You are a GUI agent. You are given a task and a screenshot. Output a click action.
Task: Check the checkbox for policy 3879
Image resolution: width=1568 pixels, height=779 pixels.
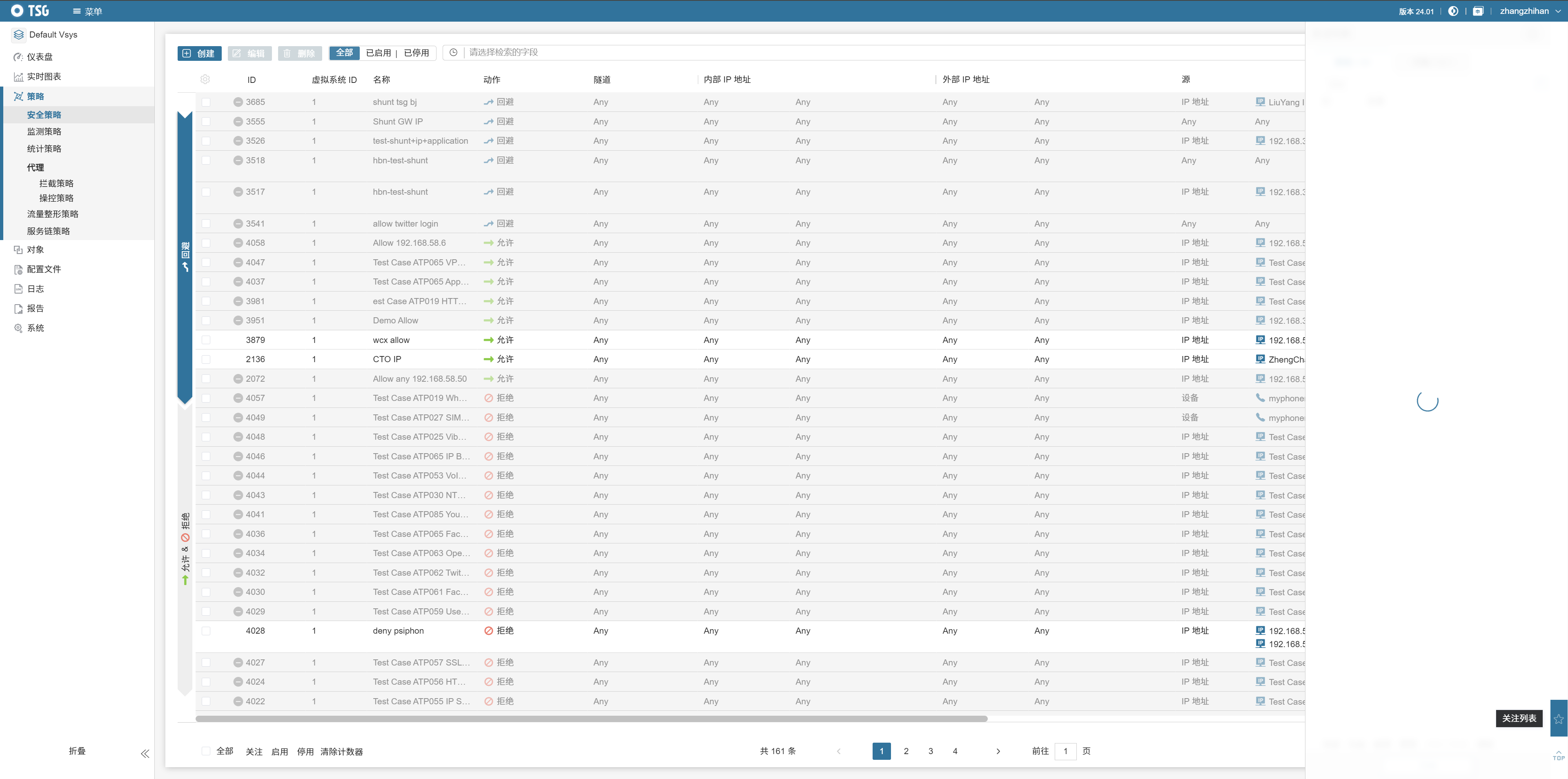coord(206,340)
